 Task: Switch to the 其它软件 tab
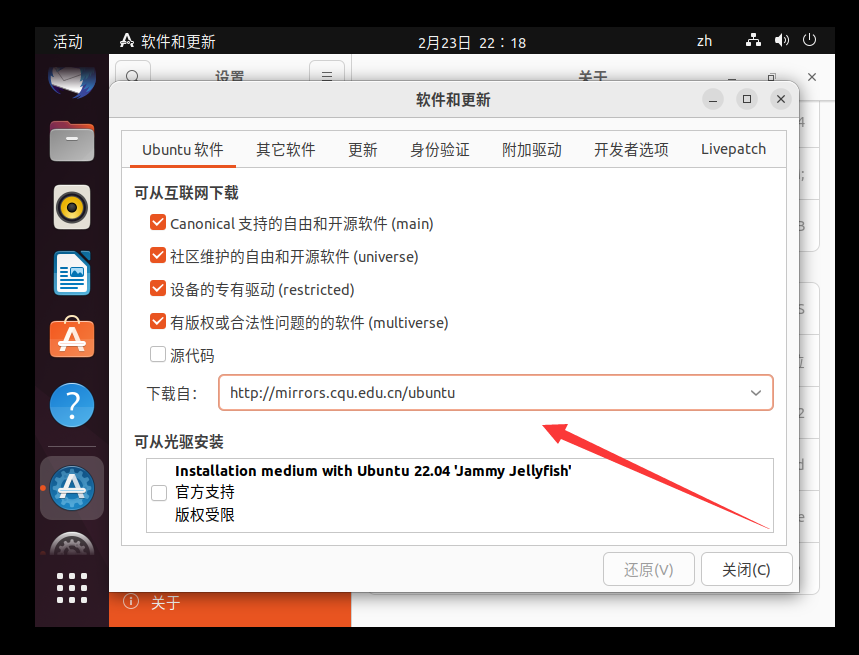(285, 150)
